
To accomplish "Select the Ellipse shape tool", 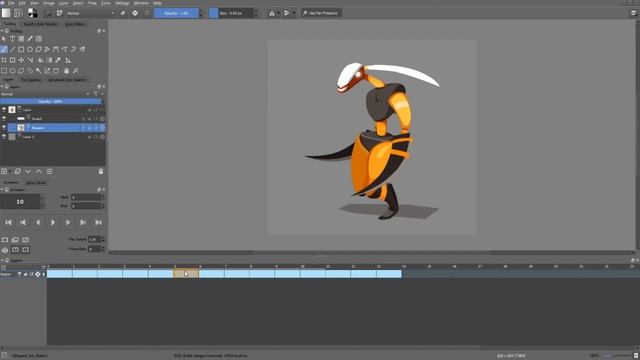I will pyautogui.click(x=30, y=49).
